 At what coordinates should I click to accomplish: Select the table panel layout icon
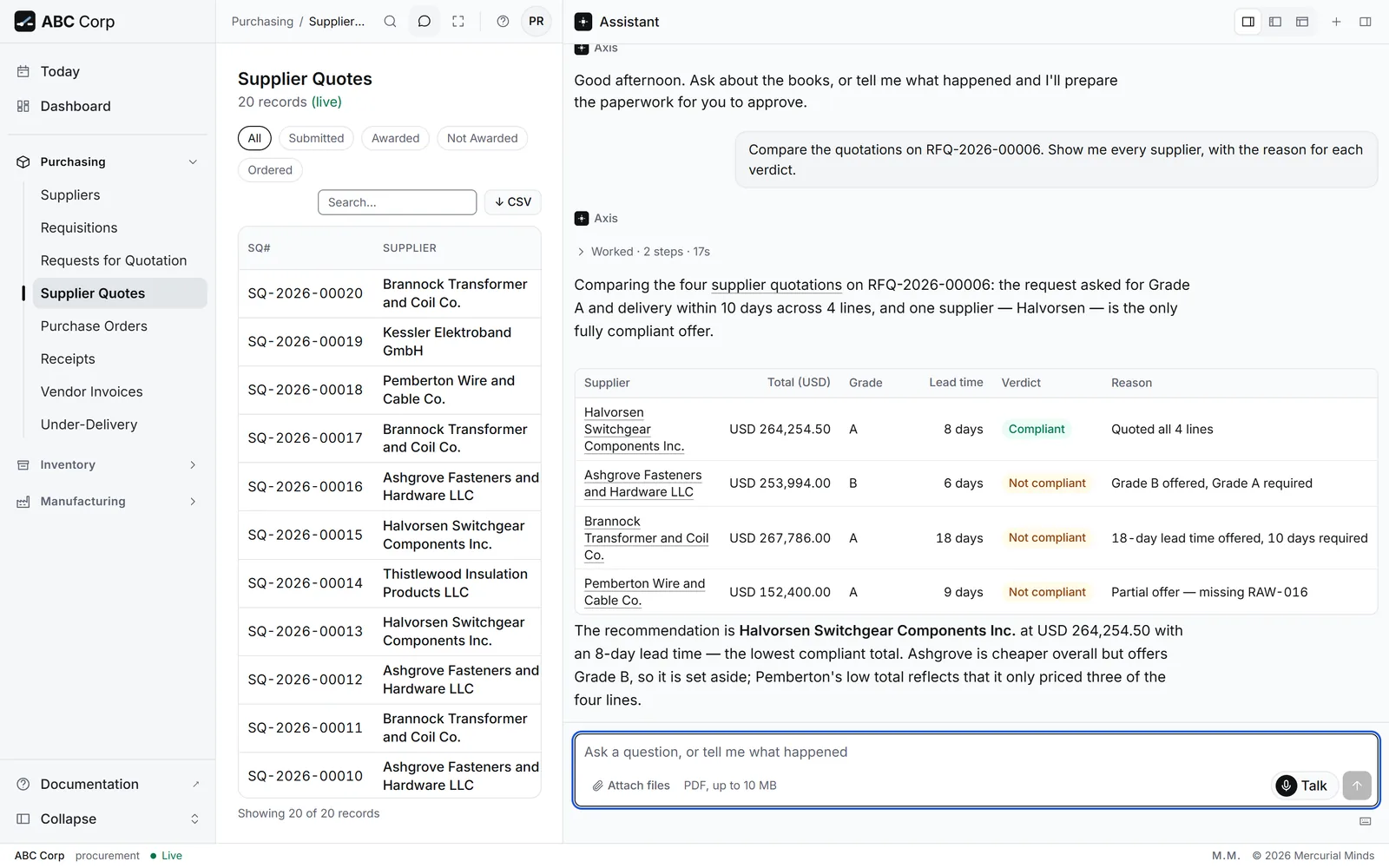coord(1302,22)
